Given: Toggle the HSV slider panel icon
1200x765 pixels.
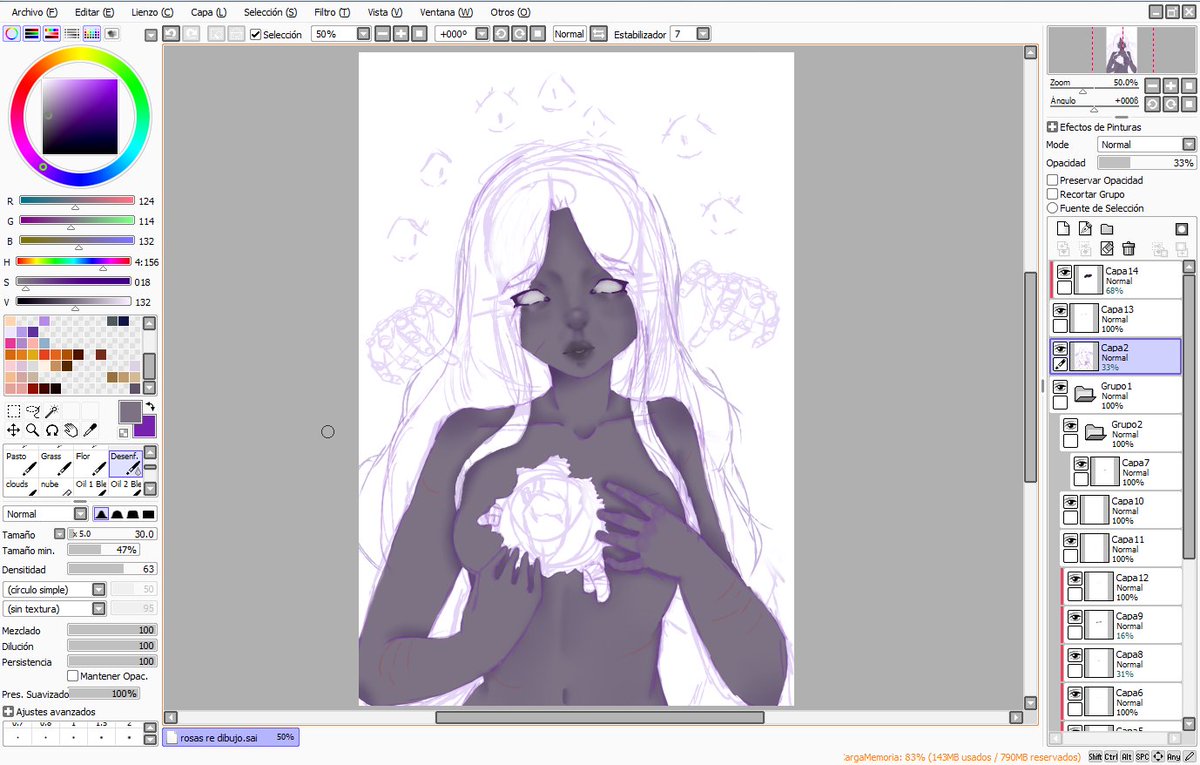Looking at the screenshot, I should pos(52,33).
